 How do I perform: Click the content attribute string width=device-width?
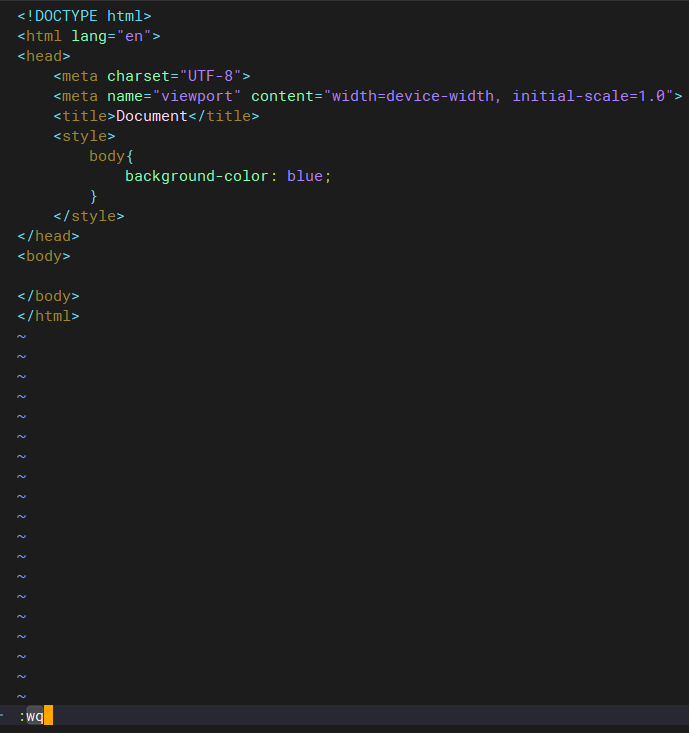click(x=412, y=96)
